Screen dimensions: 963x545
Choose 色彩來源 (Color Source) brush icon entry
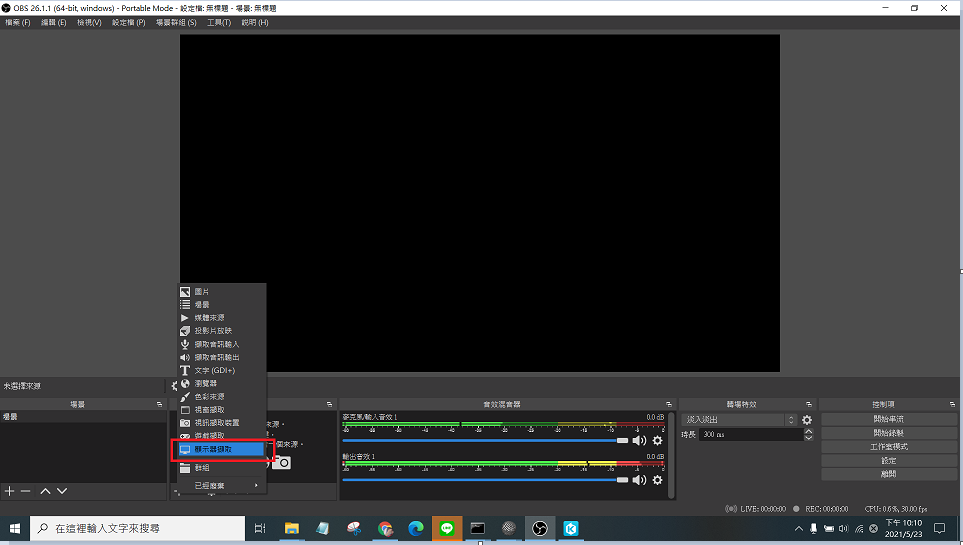[x=209, y=396]
